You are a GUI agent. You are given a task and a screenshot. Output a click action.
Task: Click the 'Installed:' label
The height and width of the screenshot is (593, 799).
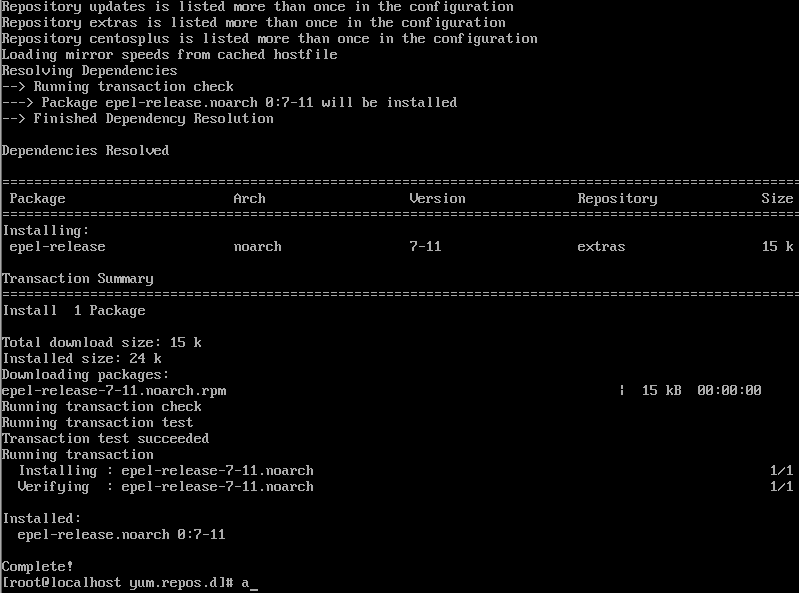point(42,519)
